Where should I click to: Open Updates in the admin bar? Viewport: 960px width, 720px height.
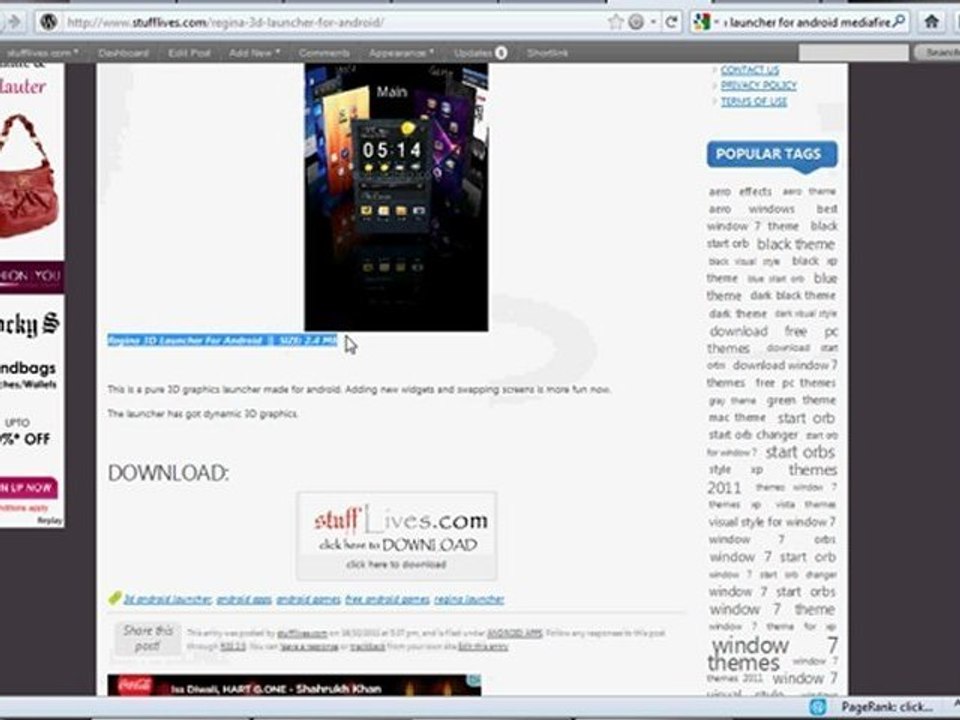481,53
